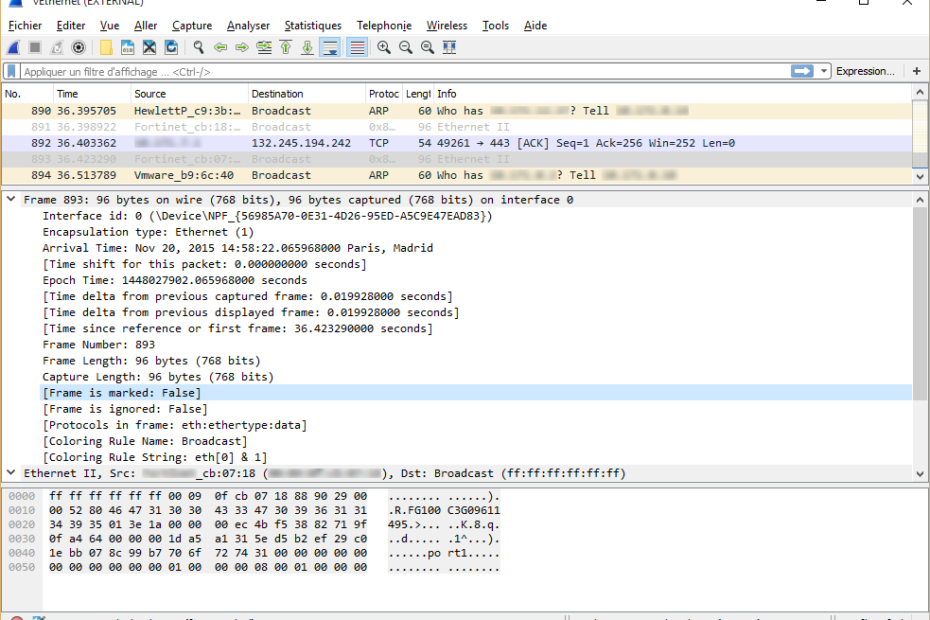Select the Arrival Time detail line
Viewport: 930px width, 620px height.
[237, 248]
